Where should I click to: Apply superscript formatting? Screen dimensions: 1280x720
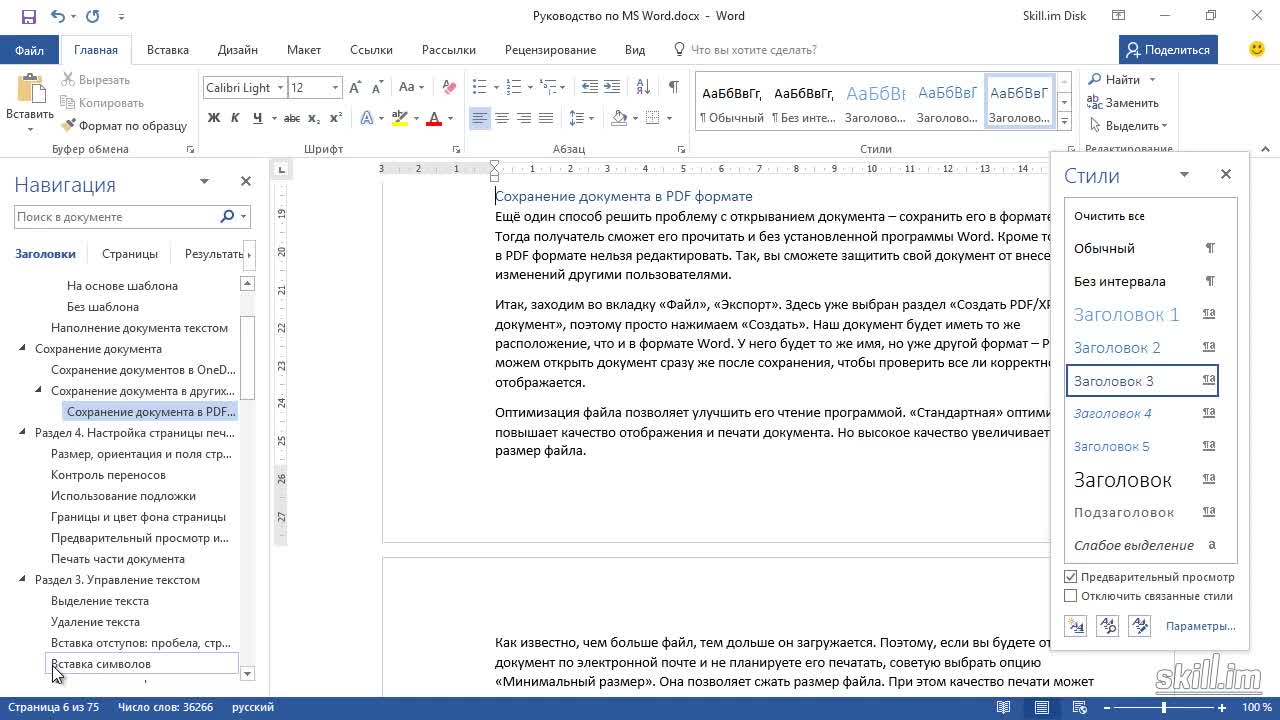pos(336,118)
